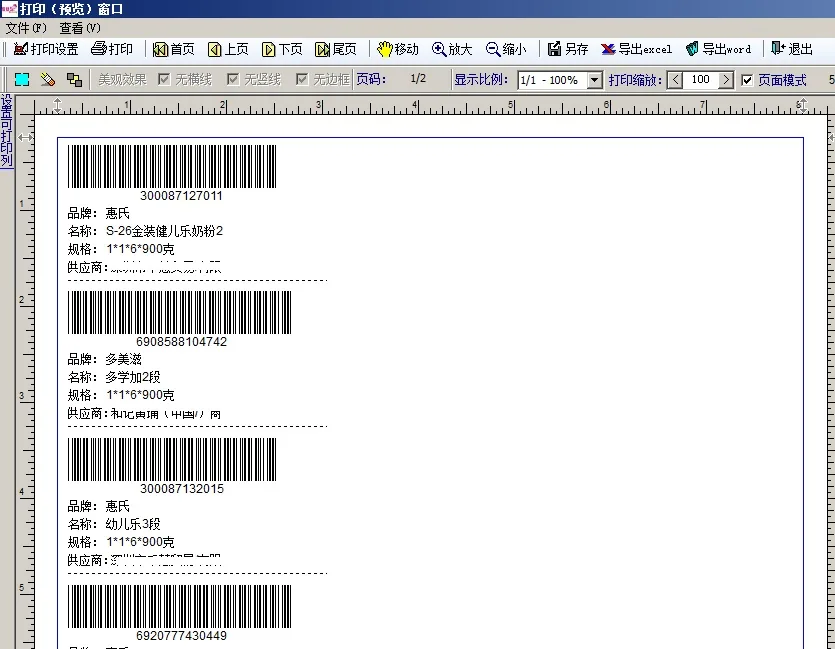Uncheck the 页面模式 checkbox
Image resolution: width=835 pixels, height=649 pixels.
(747, 80)
